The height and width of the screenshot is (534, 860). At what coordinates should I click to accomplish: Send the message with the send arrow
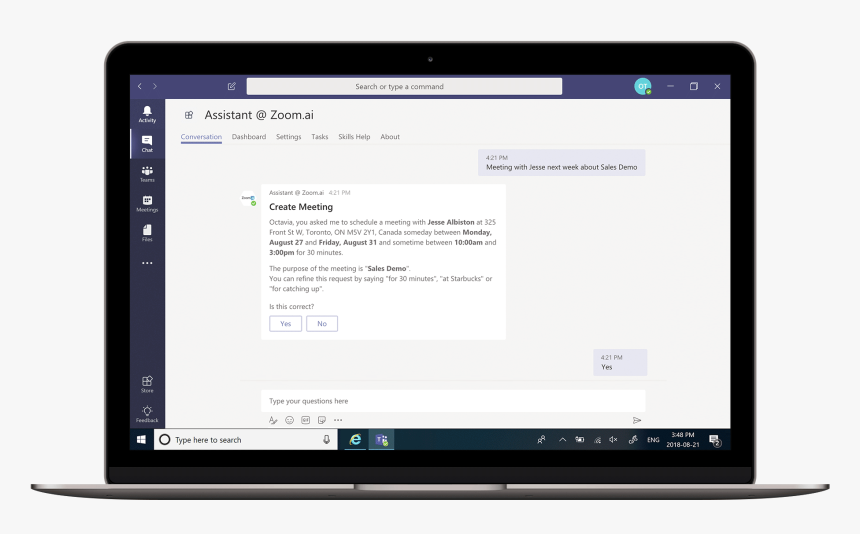pyautogui.click(x=637, y=421)
